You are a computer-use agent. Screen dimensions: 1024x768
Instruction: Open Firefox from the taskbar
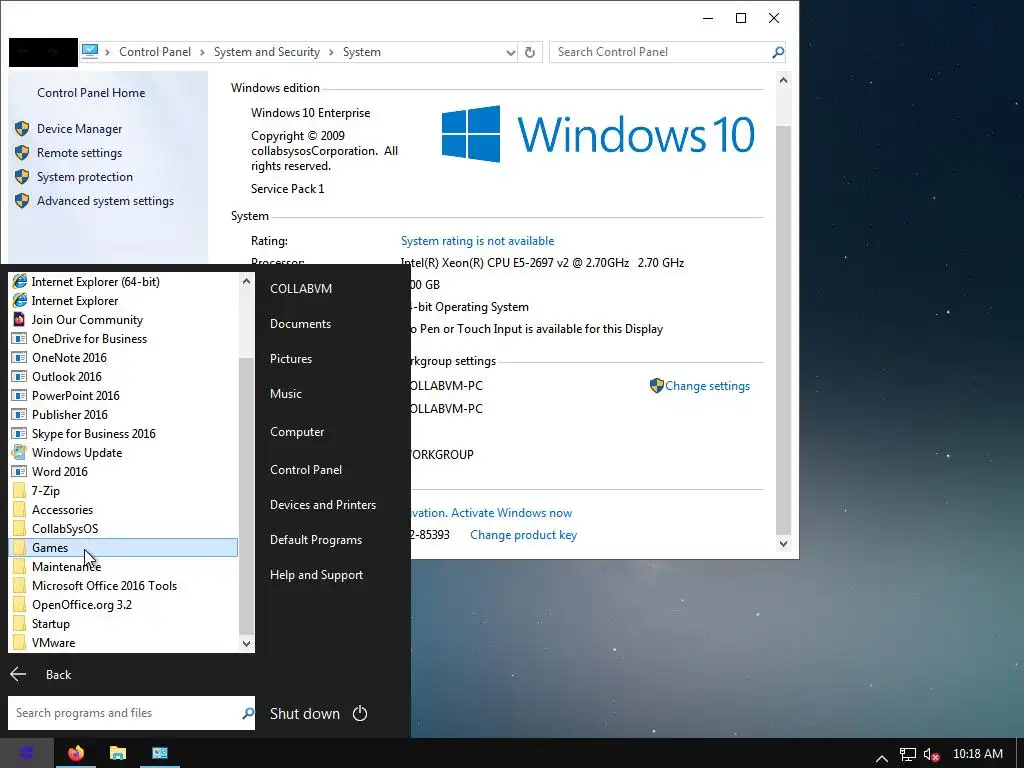coord(76,753)
